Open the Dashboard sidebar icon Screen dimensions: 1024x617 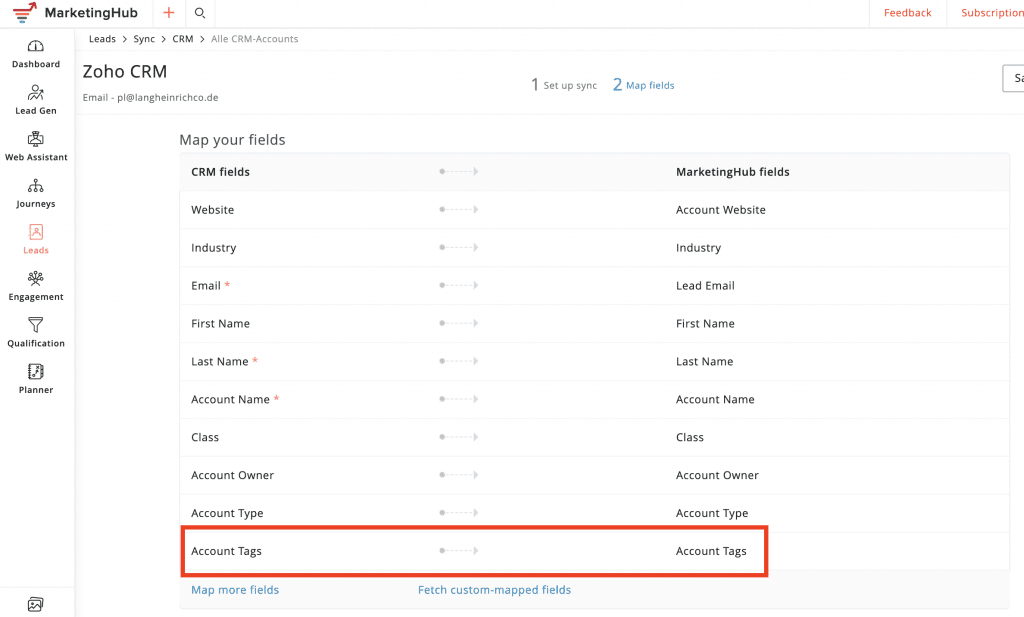click(x=36, y=46)
